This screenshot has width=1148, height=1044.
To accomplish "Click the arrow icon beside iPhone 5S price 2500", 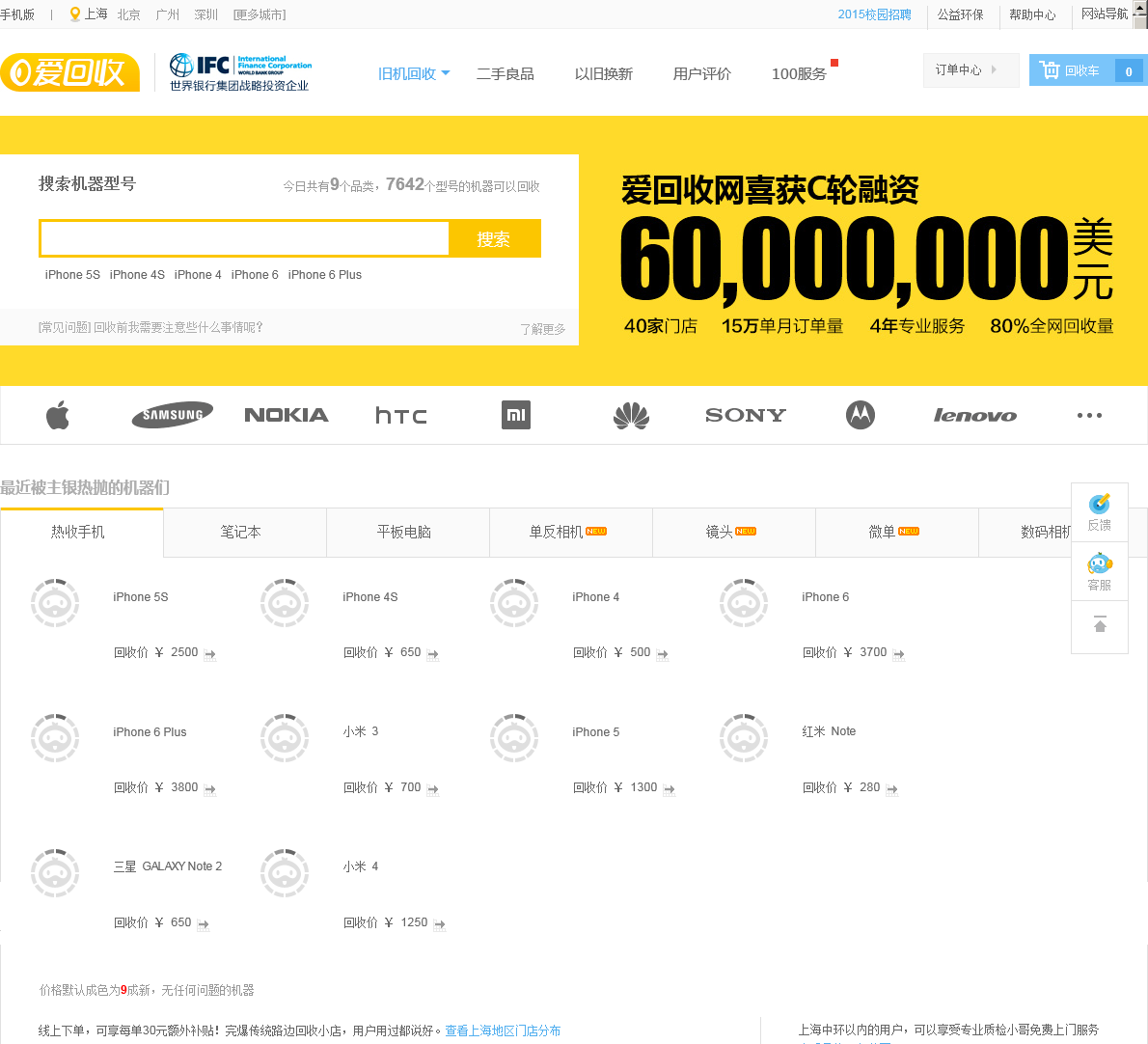I will click(x=210, y=654).
